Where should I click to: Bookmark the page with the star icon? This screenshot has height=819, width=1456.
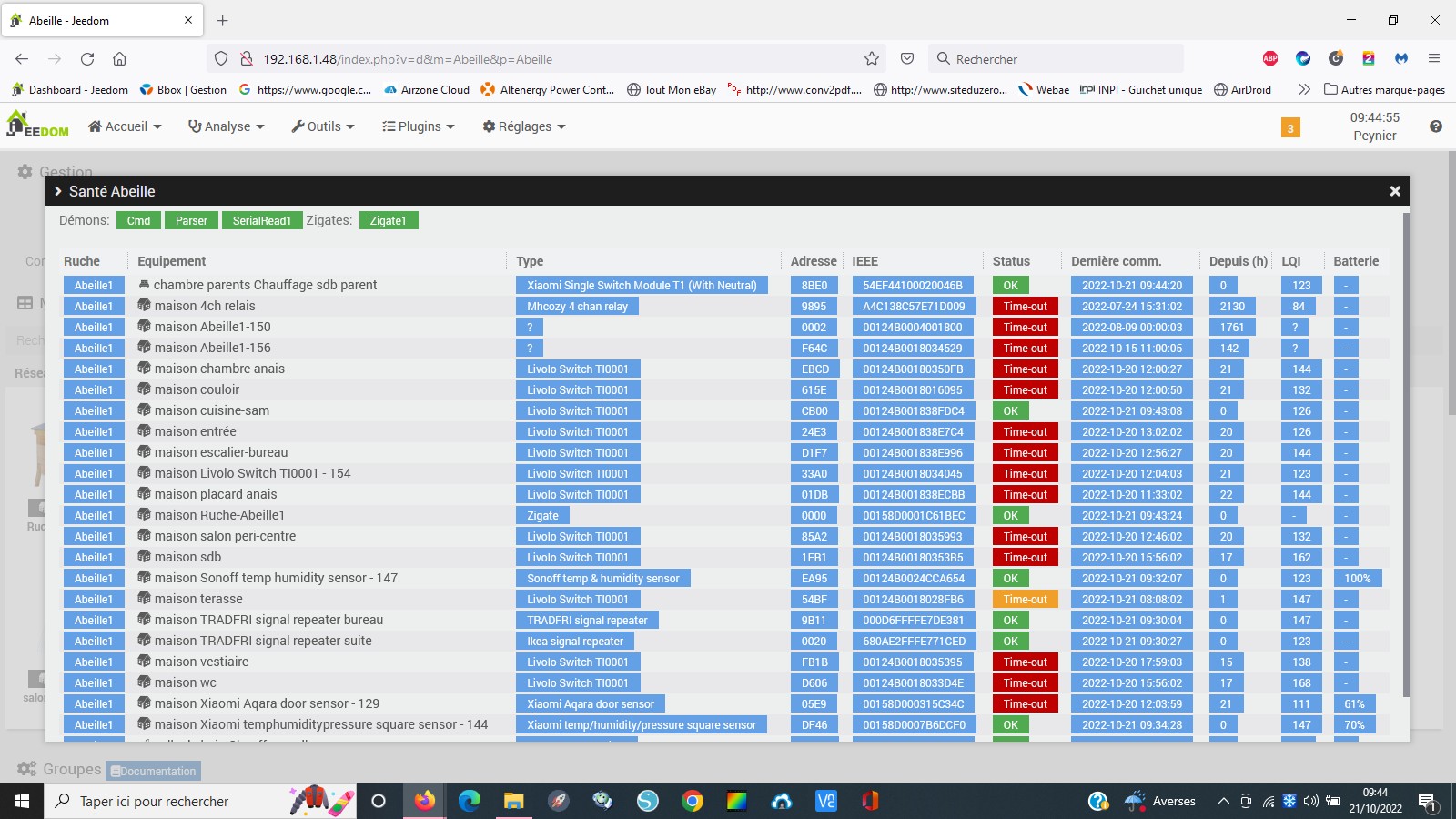pos(871,58)
